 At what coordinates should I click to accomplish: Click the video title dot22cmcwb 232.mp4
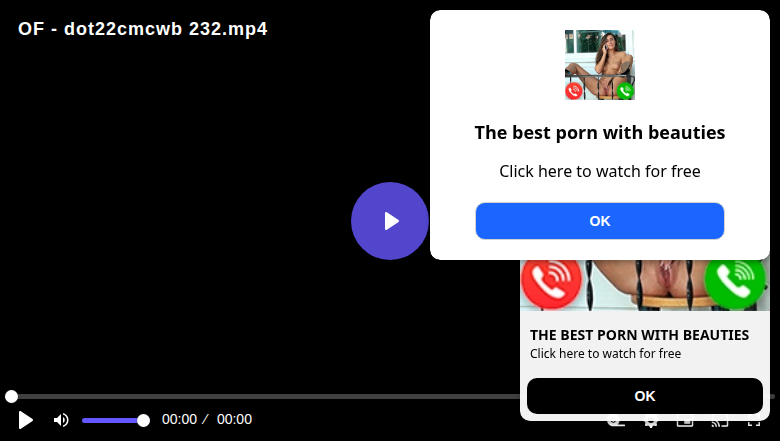[143, 29]
